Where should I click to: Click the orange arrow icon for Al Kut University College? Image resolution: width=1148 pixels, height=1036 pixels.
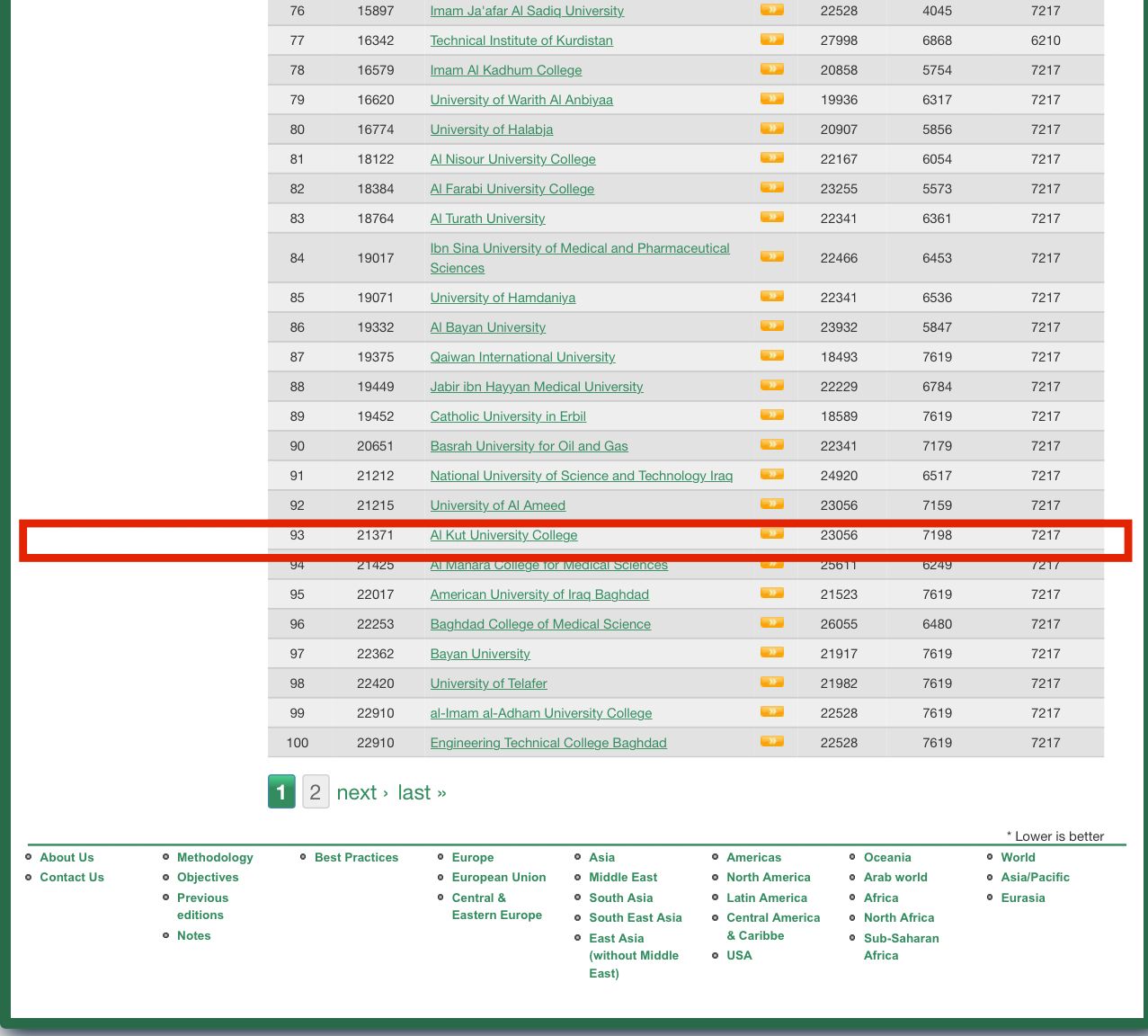click(771, 534)
